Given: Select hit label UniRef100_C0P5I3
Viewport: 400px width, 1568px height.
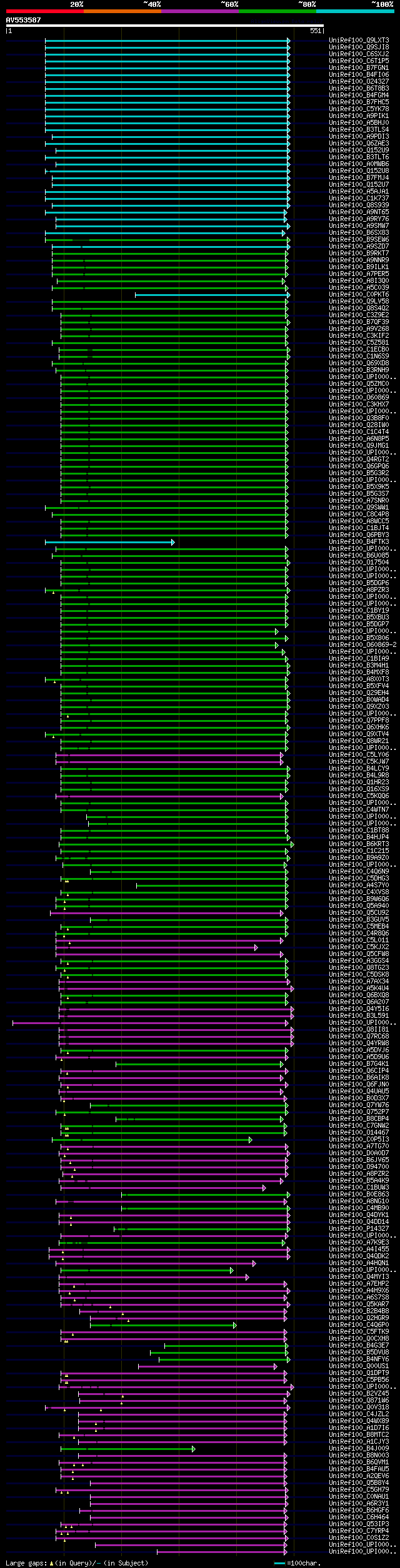Looking at the screenshot, I should pos(359,1140).
